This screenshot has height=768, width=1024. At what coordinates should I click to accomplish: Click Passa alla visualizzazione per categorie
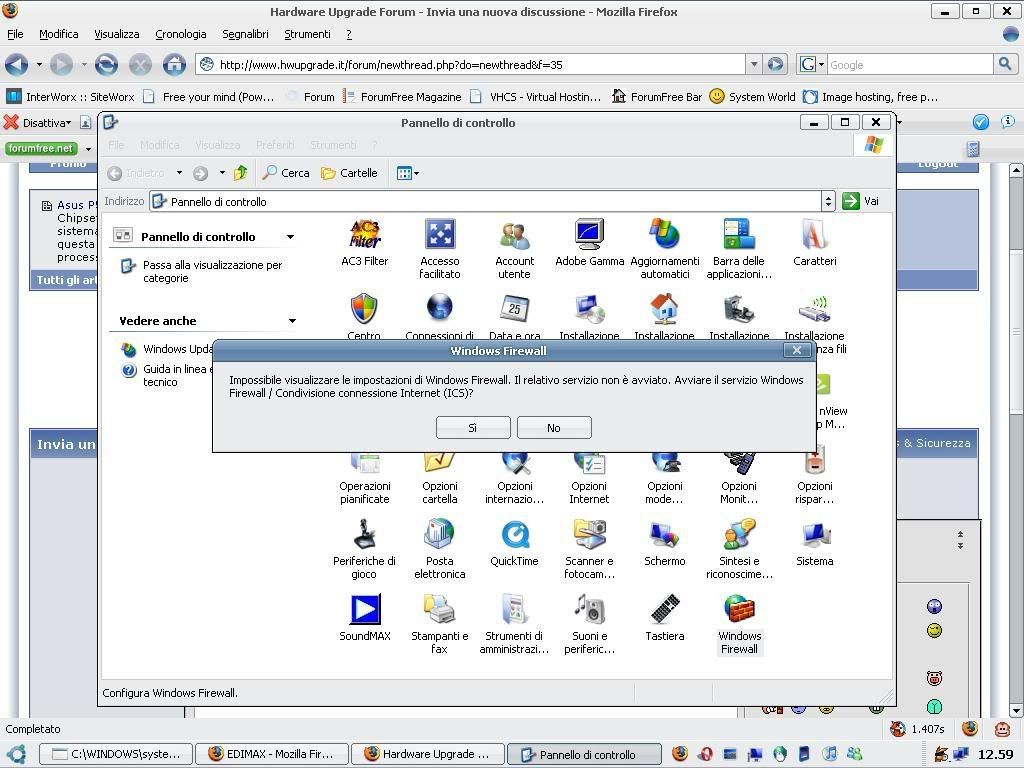[x=212, y=272]
